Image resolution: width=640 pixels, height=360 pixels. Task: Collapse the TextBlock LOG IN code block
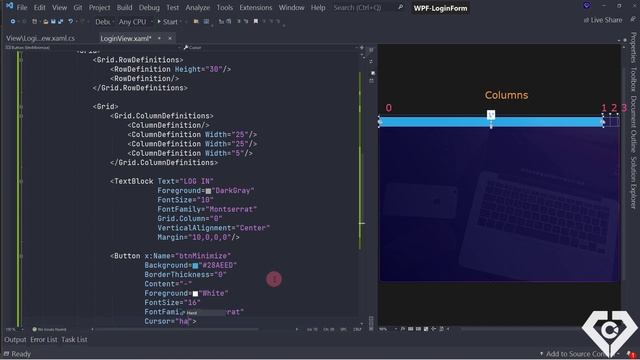(x=20, y=181)
